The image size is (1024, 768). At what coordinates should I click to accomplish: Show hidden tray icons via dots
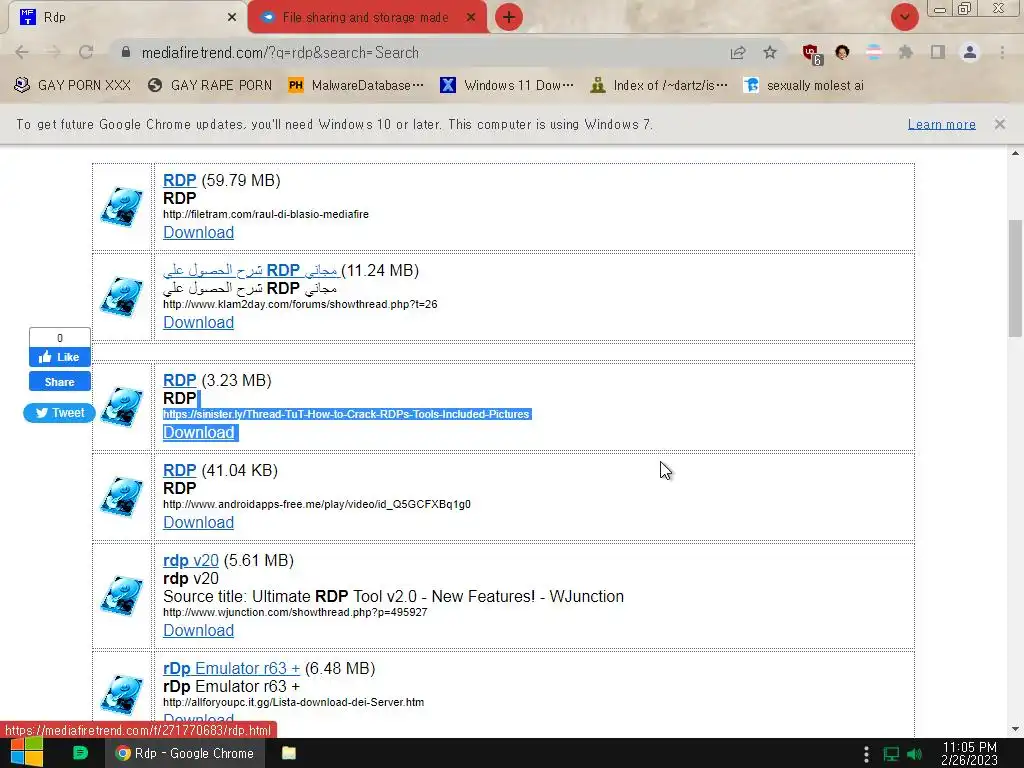pyautogui.click(x=866, y=754)
